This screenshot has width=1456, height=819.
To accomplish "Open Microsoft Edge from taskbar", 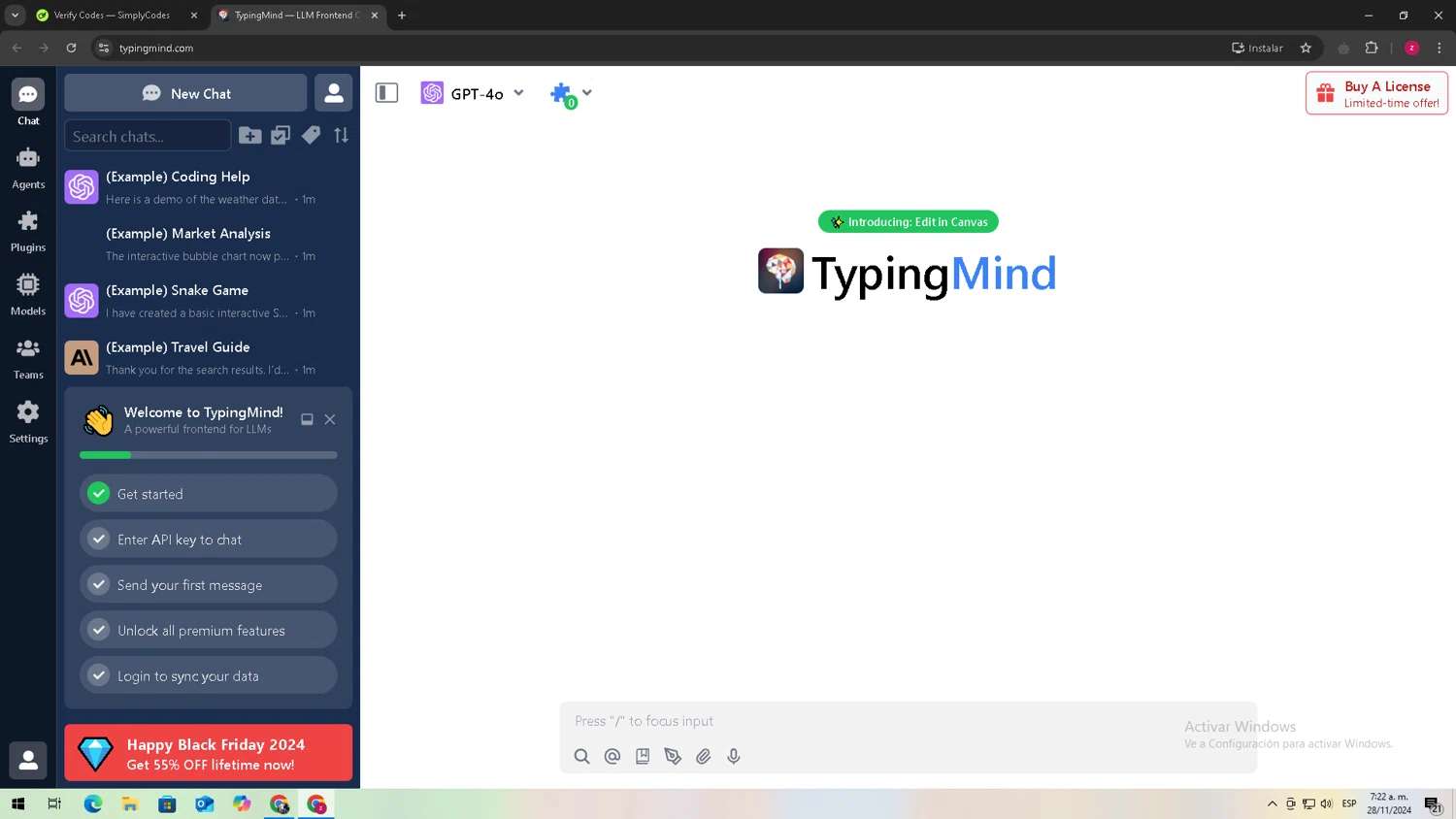I will [x=93, y=803].
